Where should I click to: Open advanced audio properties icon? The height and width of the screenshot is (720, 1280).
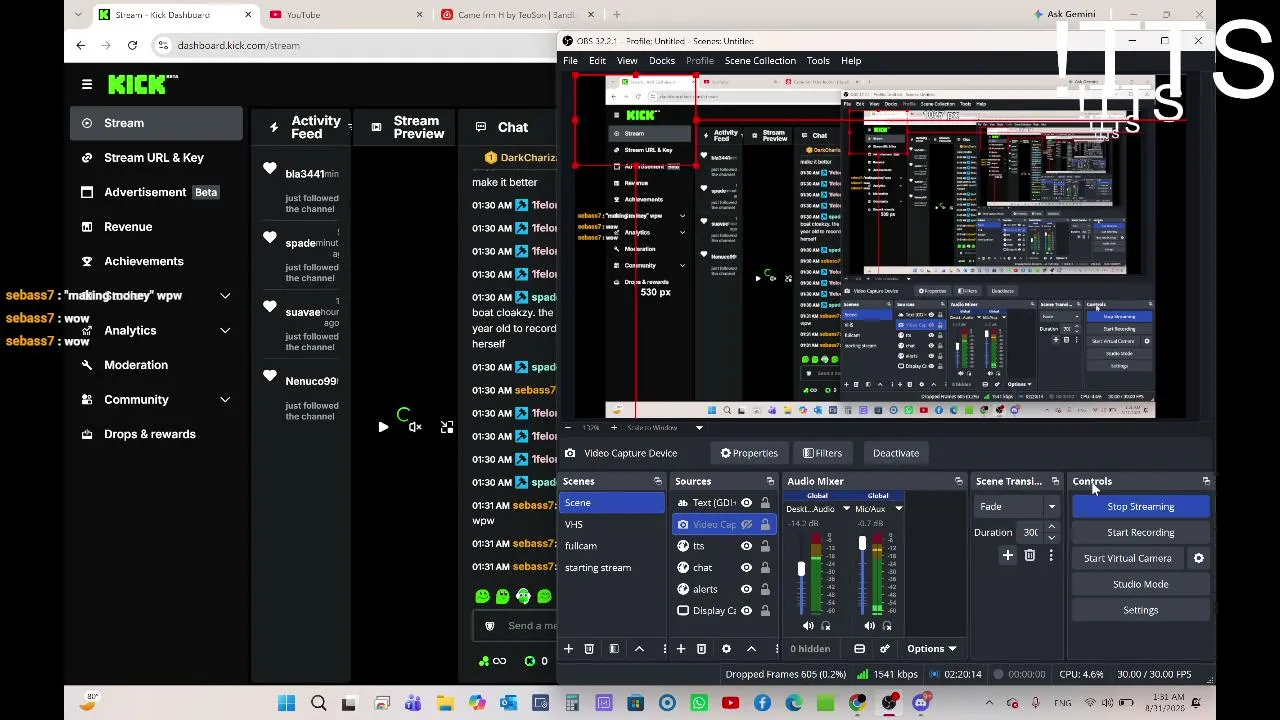click(x=884, y=649)
